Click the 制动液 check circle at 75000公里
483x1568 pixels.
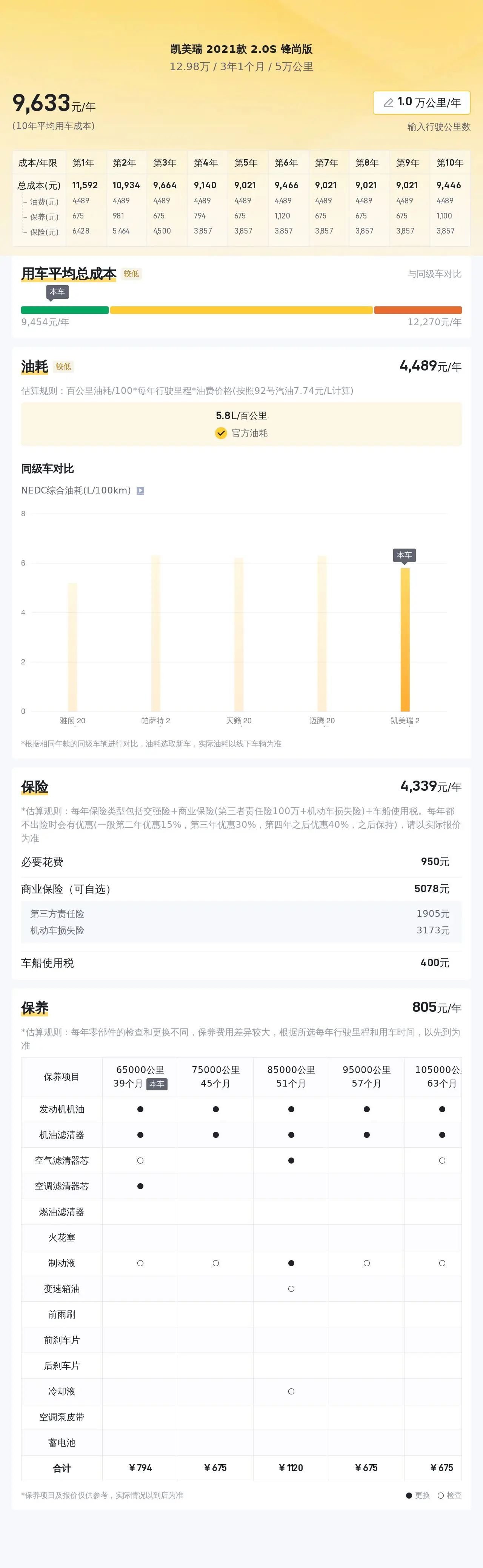tap(215, 1263)
